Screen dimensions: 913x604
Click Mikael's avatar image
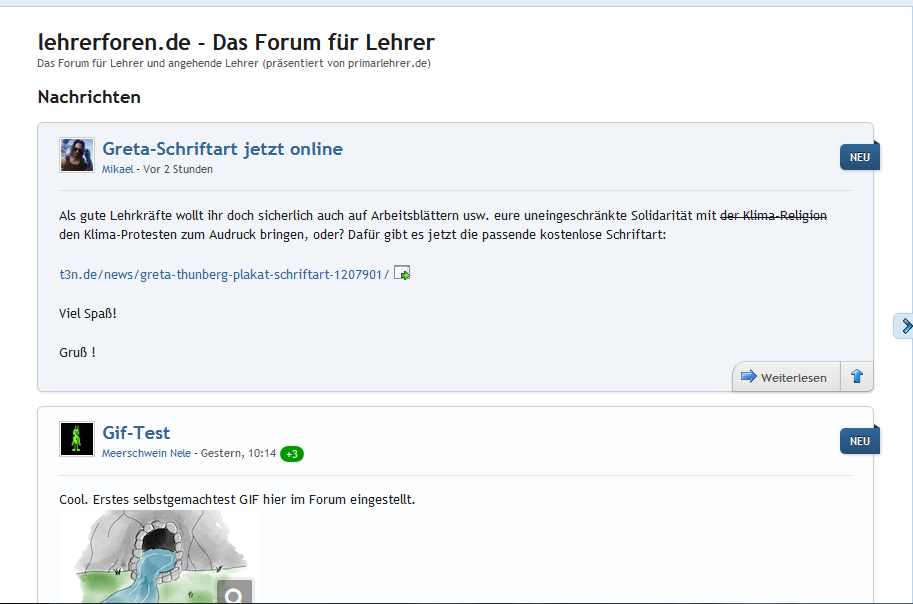click(x=77, y=155)
